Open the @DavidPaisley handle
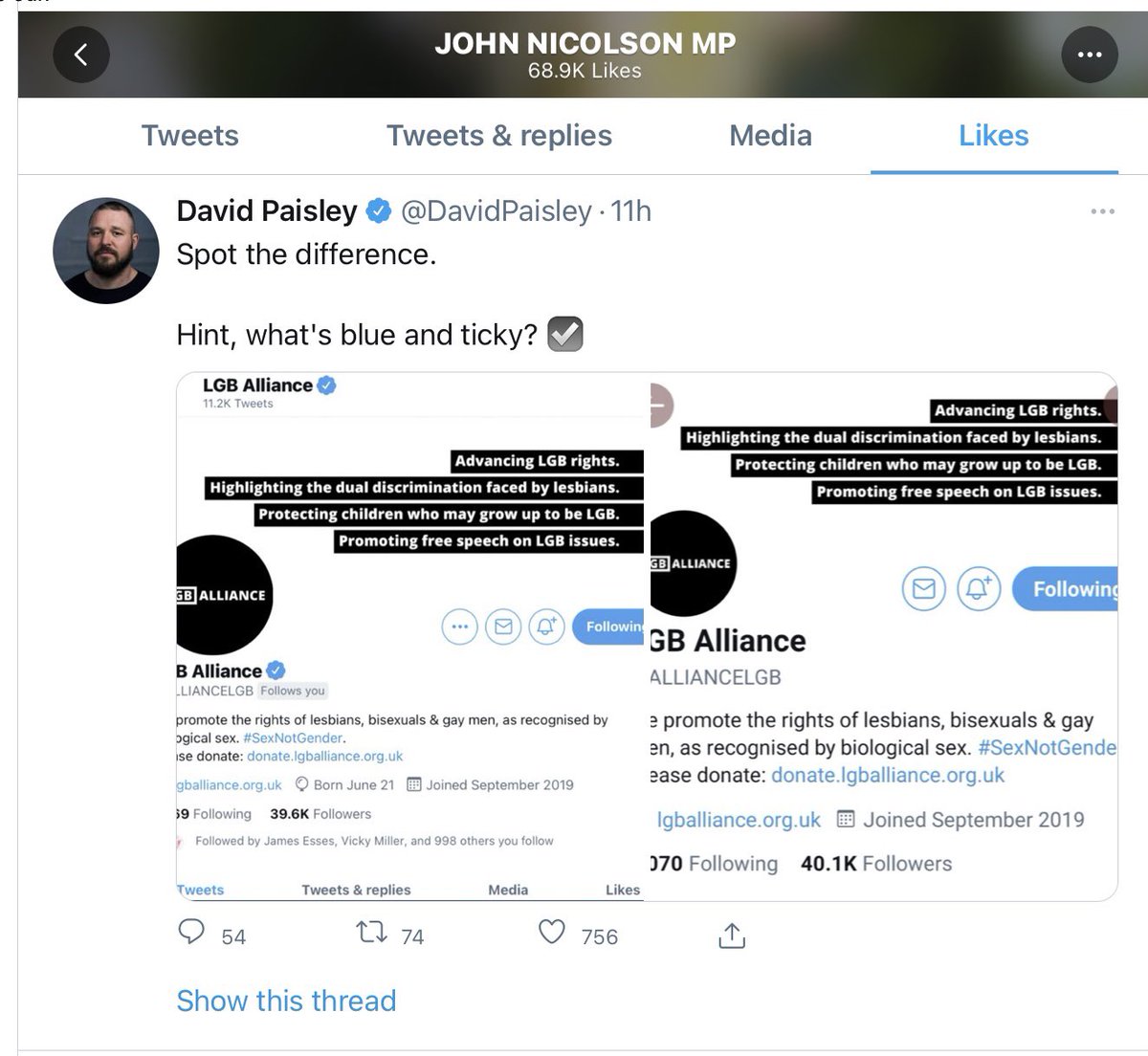 click(496, 210)
